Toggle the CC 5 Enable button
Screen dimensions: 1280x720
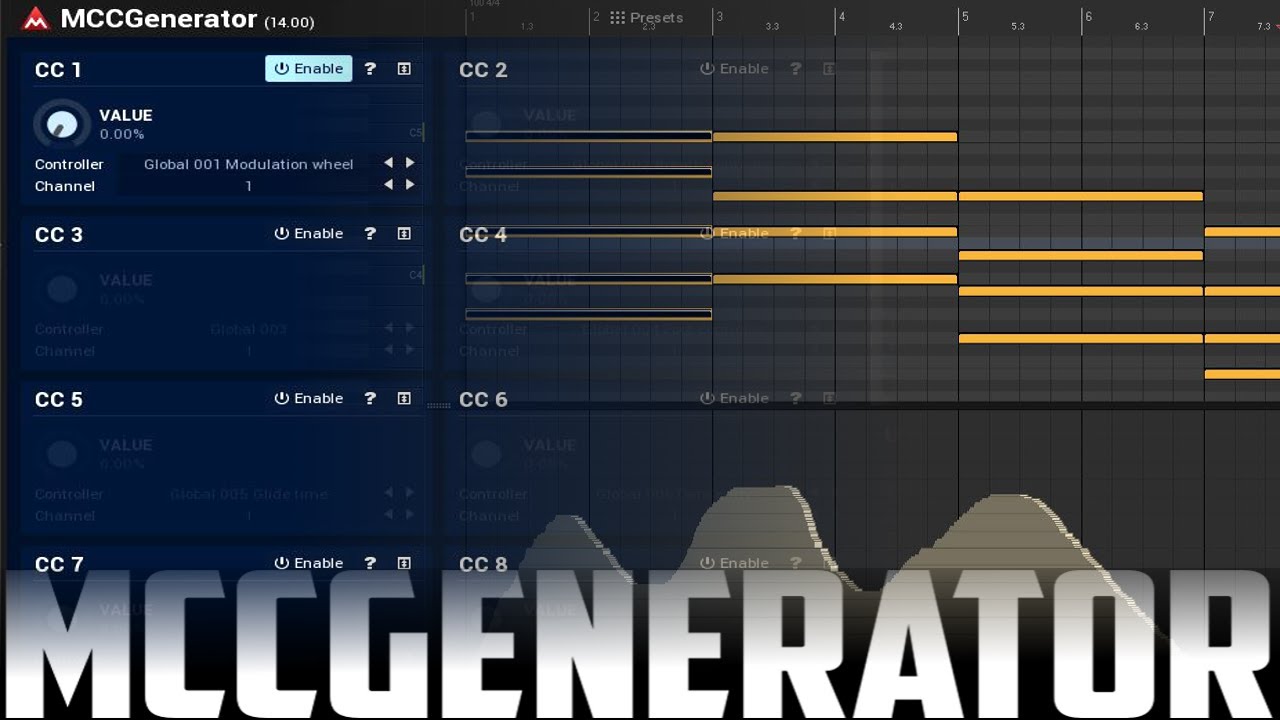click(x=309, y=398)
